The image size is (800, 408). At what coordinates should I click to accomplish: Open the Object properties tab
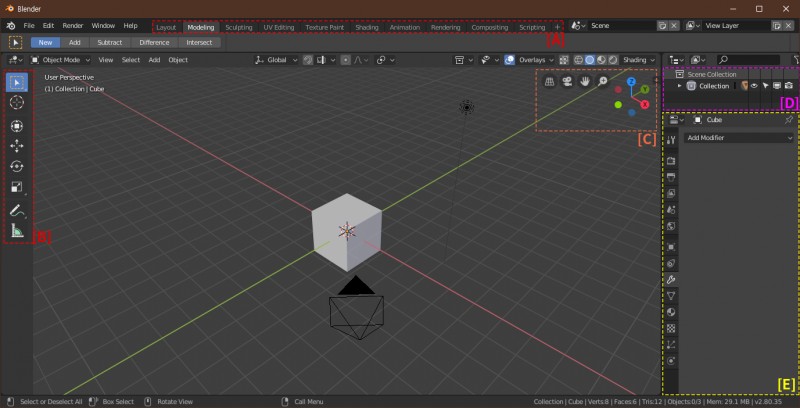[671, 247]
